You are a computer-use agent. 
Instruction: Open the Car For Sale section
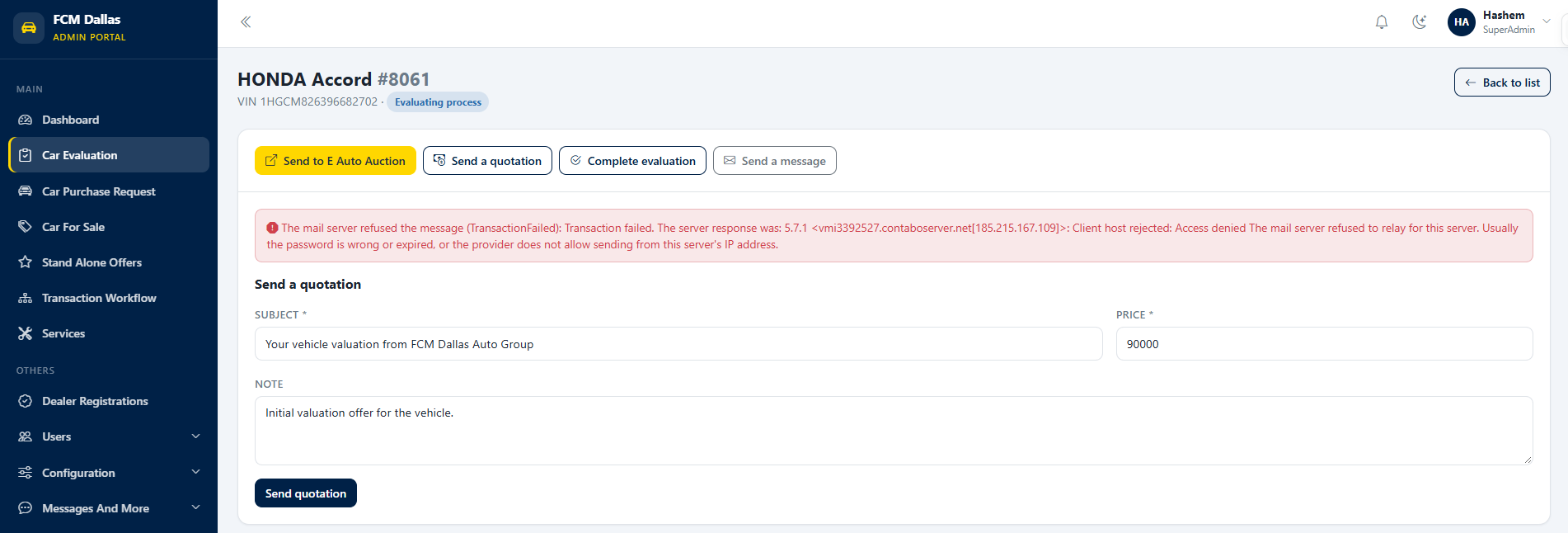tap(109, 227)
